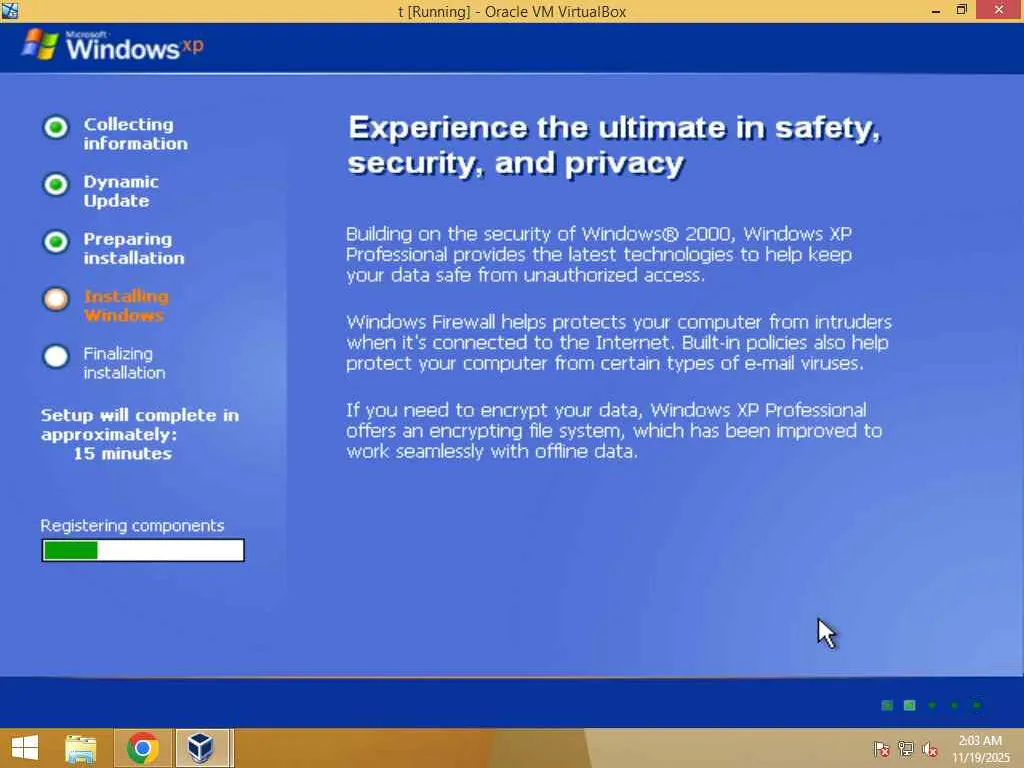Image resolution: width=1024 pixels, height=768 pixels.
Task: Click the 'Dynamic Update' label
Action: pyautogui.click(x=121, y=191)
